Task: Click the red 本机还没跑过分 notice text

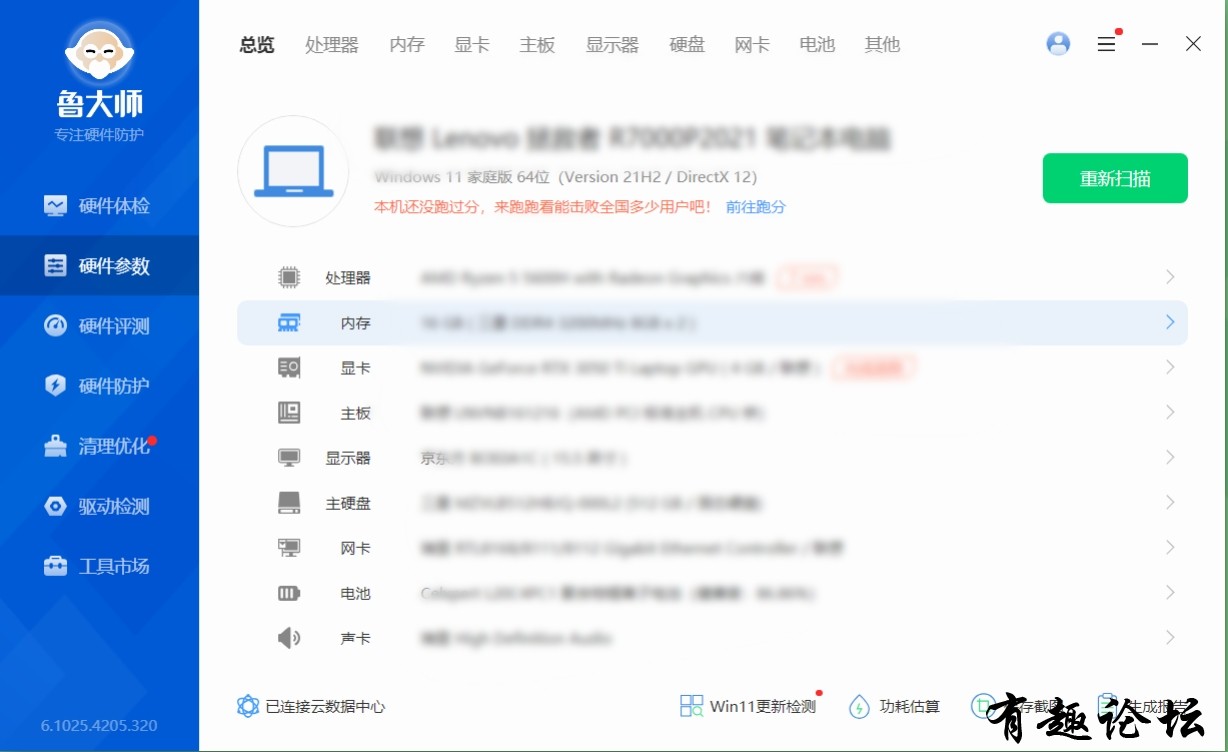Action: pyautogui.click(x=543, y=207)
